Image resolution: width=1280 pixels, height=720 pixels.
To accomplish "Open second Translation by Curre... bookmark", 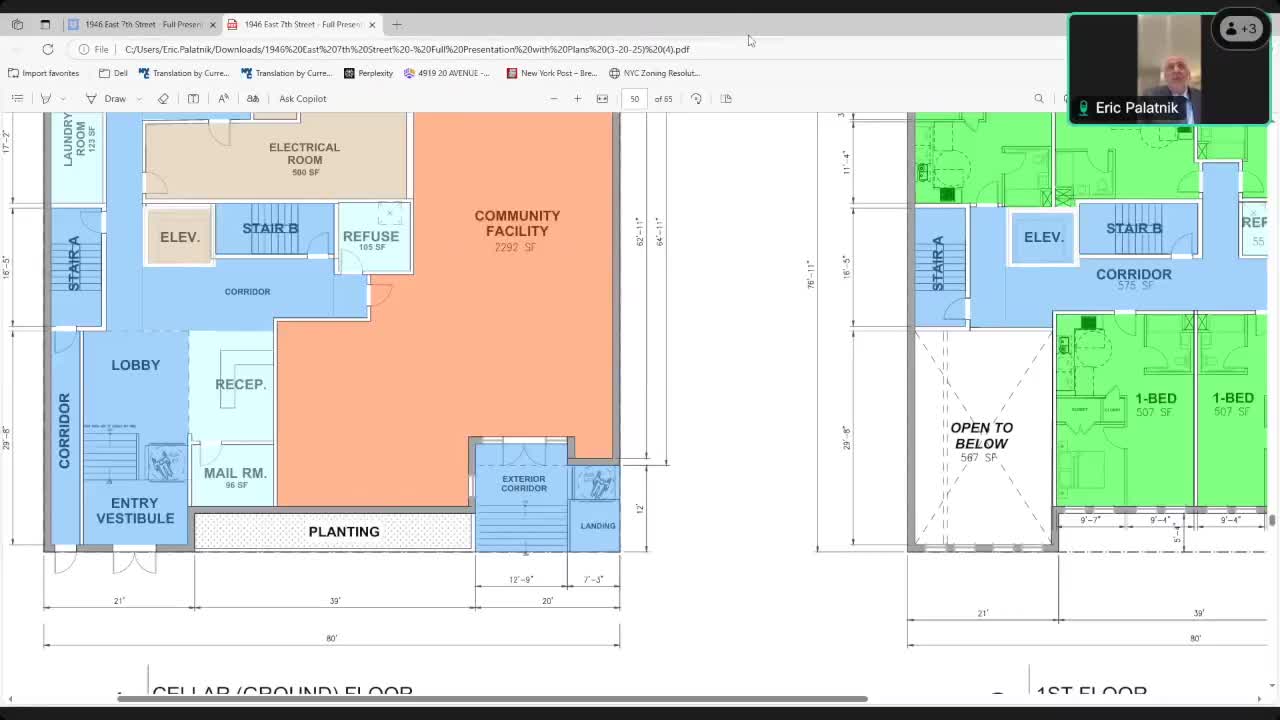I will coord(286,73).
